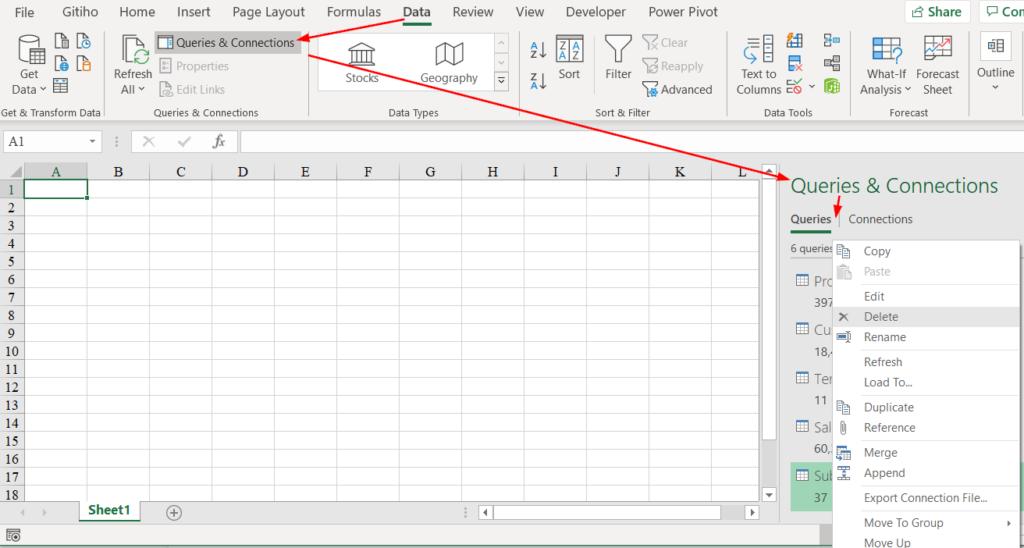Switch to the Home tab
This screenshot has height=548, width=1024.
pos(137,12)
